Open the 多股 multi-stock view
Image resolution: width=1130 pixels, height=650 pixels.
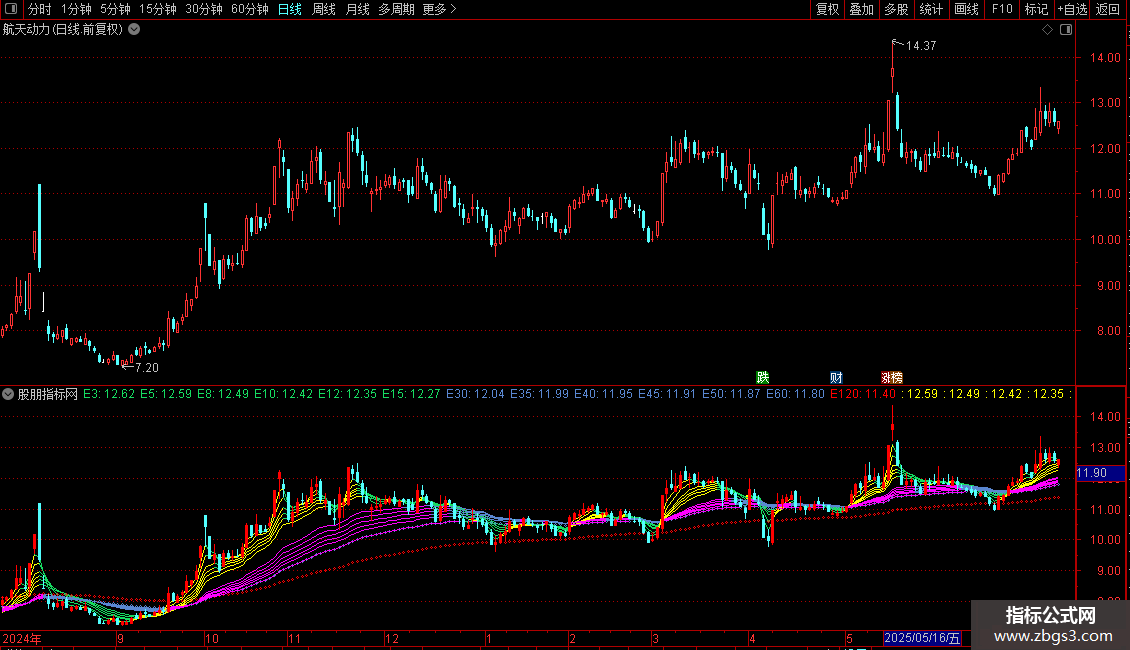tap(897, 9)
